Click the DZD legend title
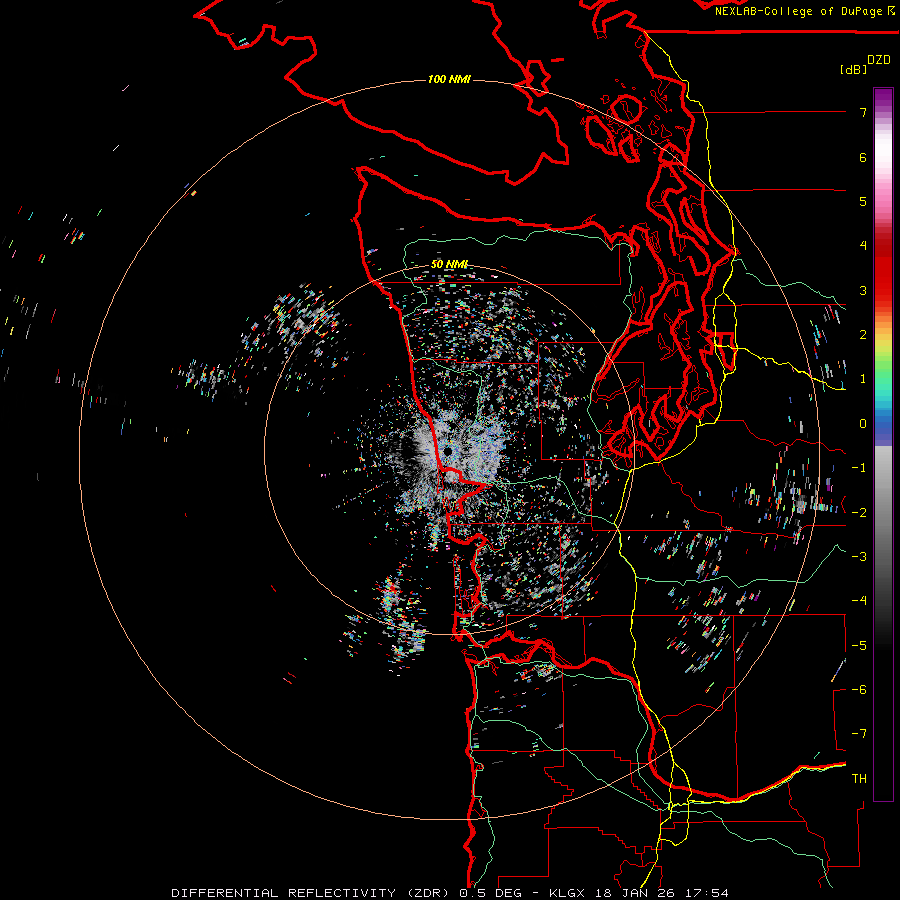The height and width of the screenshot is (900, 900). tap(879, 60)
